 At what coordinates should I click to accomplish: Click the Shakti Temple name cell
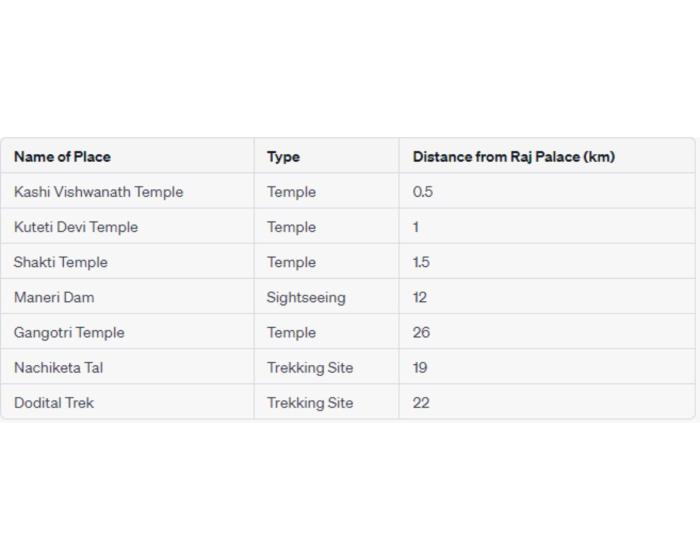tap(61, 262)
